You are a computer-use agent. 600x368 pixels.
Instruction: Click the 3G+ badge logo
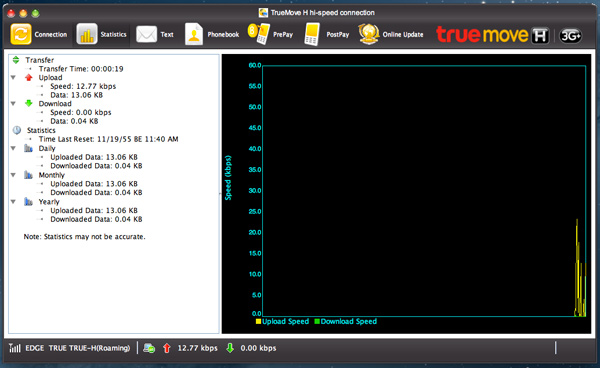click(571, 36)
